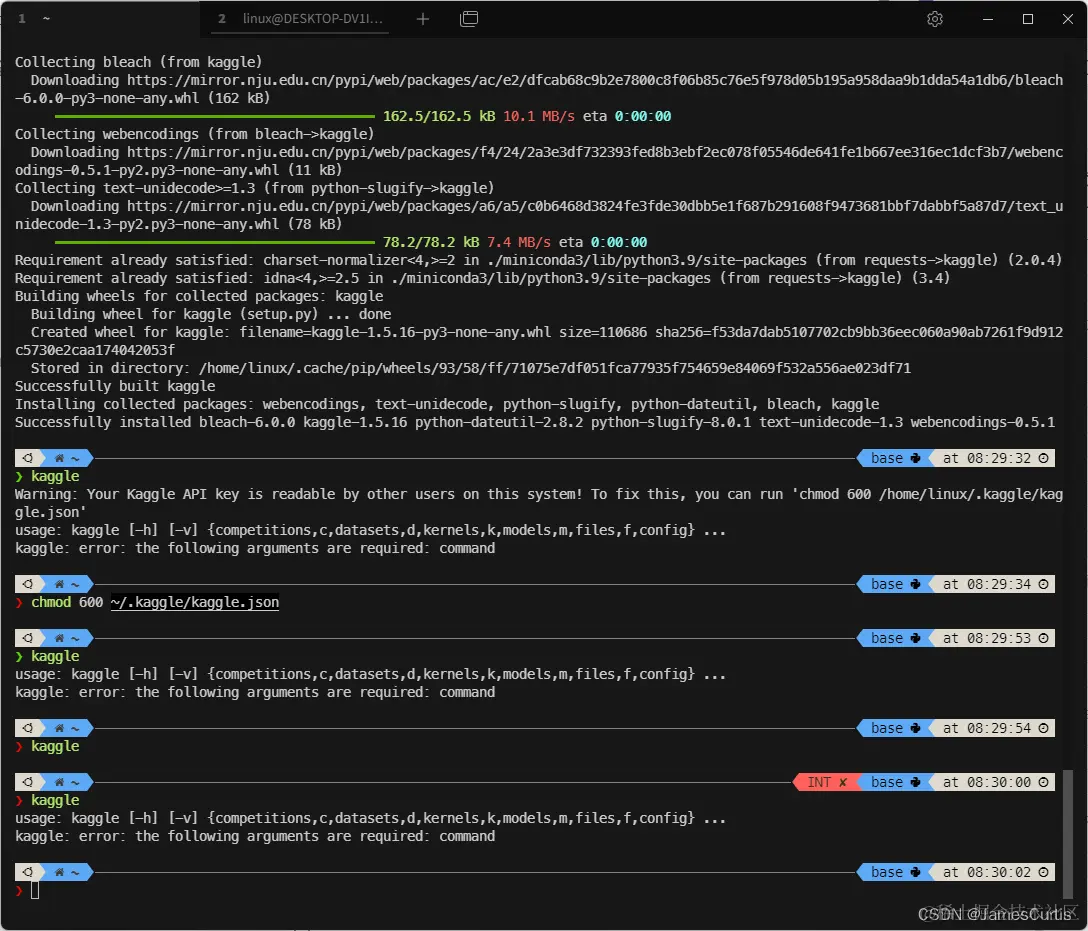The width and height of the screenshot is (1088, 931).
Task: Click 'Successfully built kaggle' line
Action: (x=115, y=386)
